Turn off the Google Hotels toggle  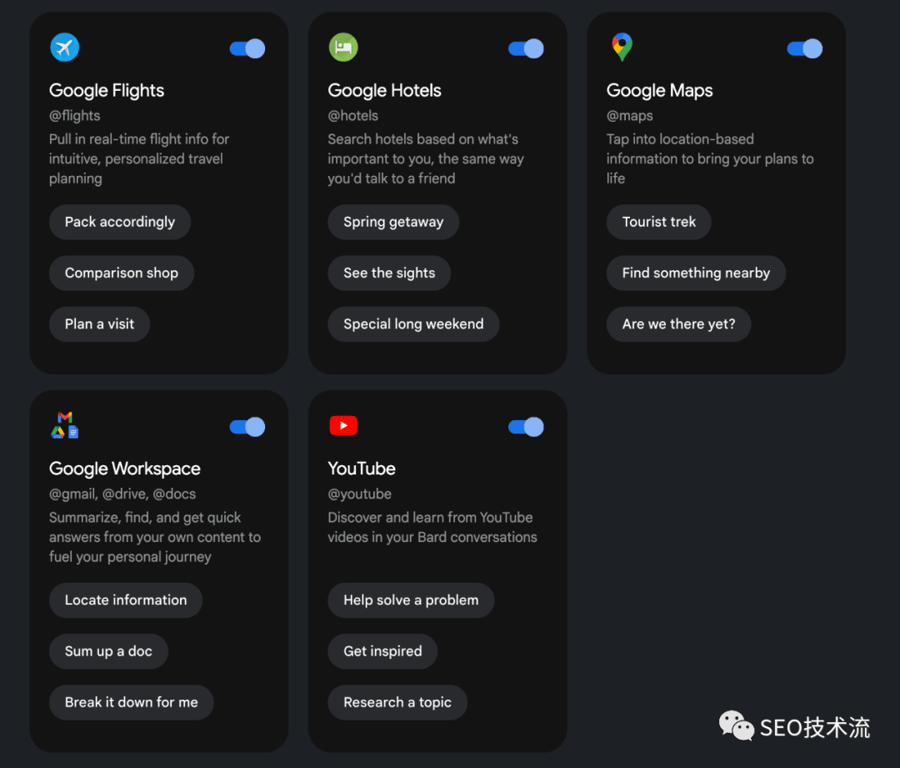pos(526,48)
